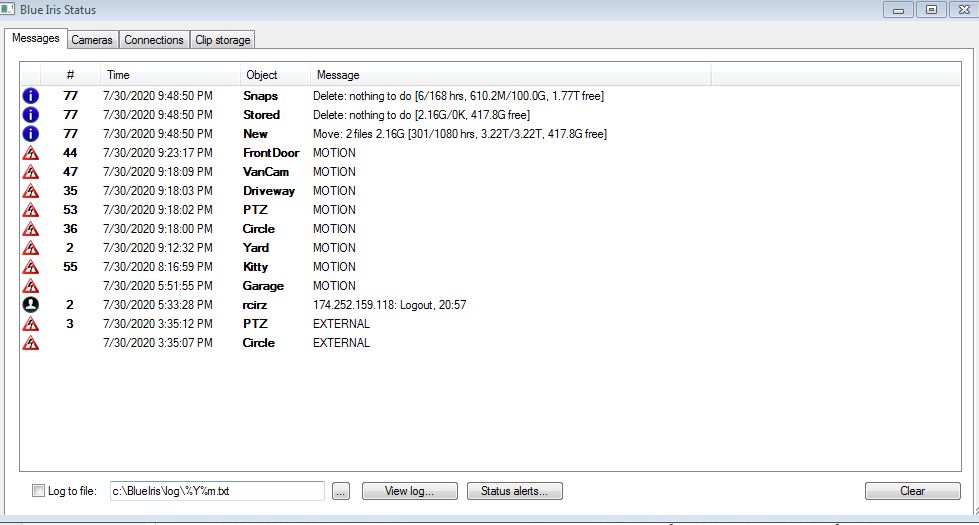
Task: Open the Connections tab
Action: [154, 40]
